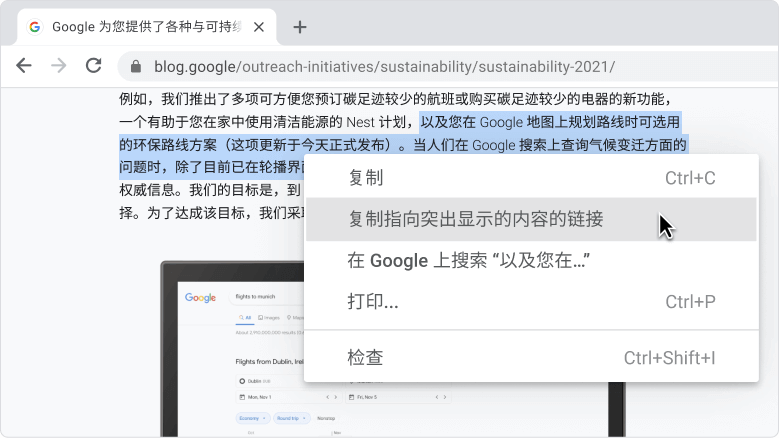Click the 'flights to munich' search box
Screen dimensions: 779x438
click(266, 297)
